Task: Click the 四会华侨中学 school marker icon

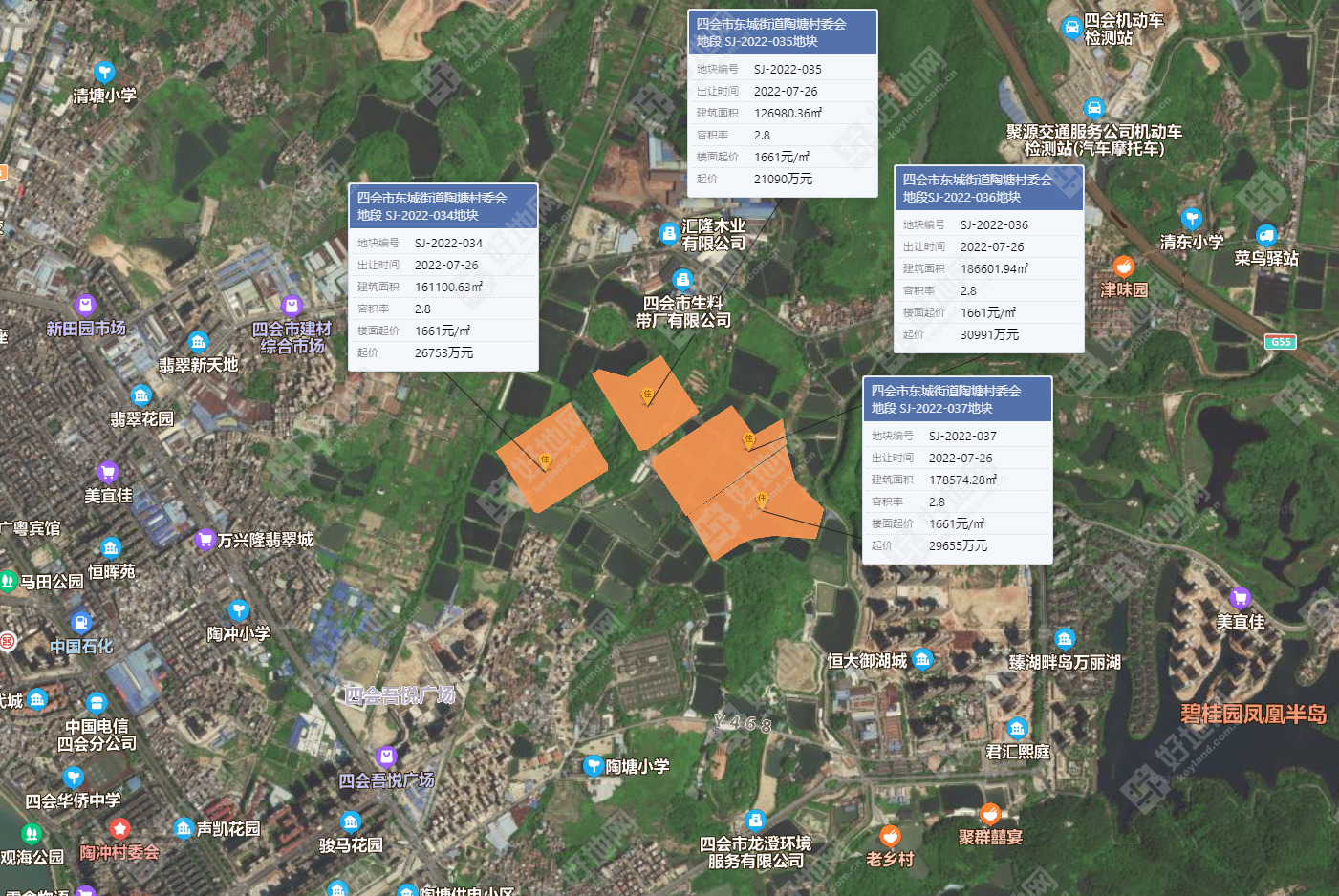Action: pos(74,778)
